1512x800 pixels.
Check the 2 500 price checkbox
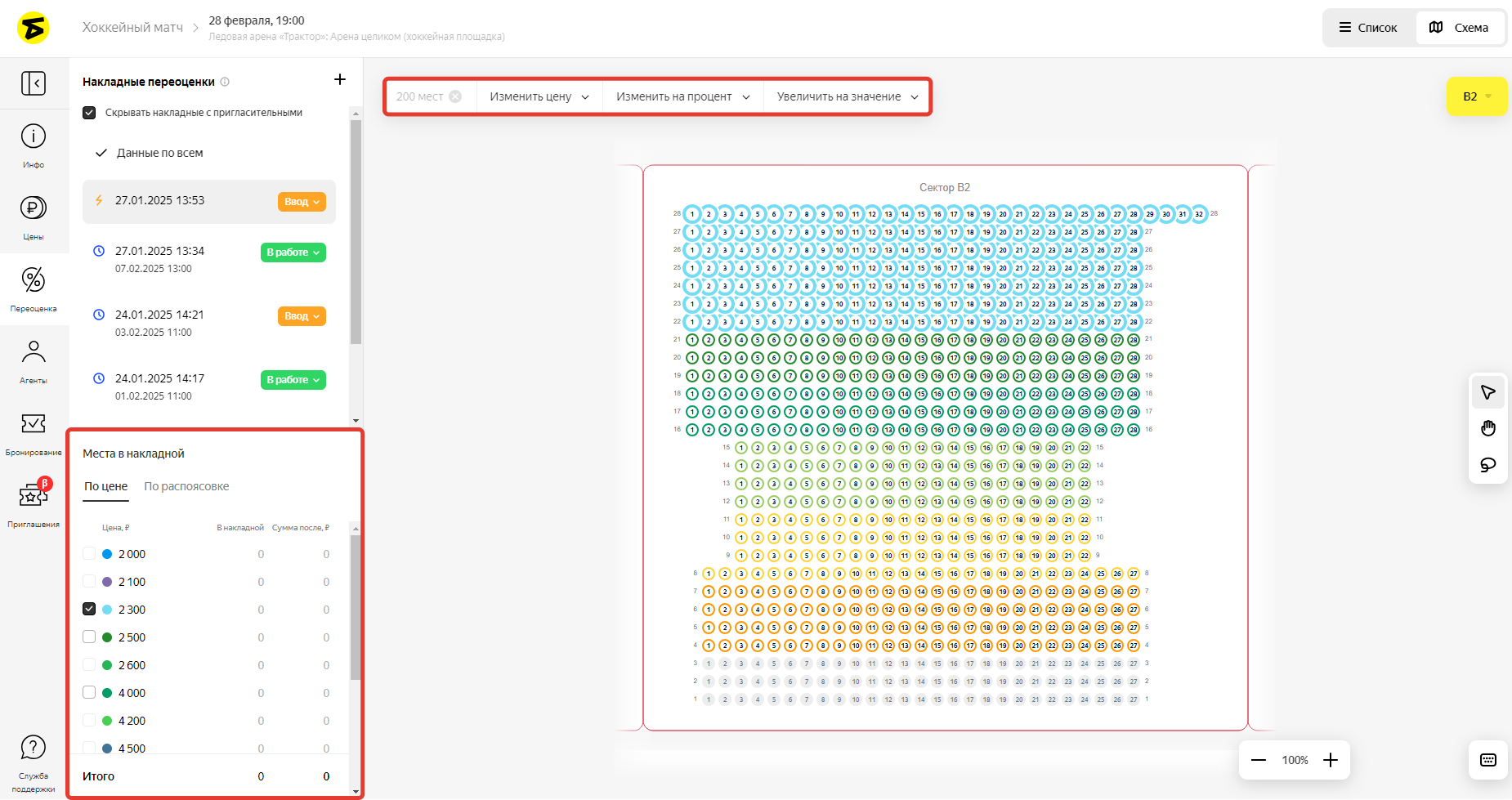(90, 637)
